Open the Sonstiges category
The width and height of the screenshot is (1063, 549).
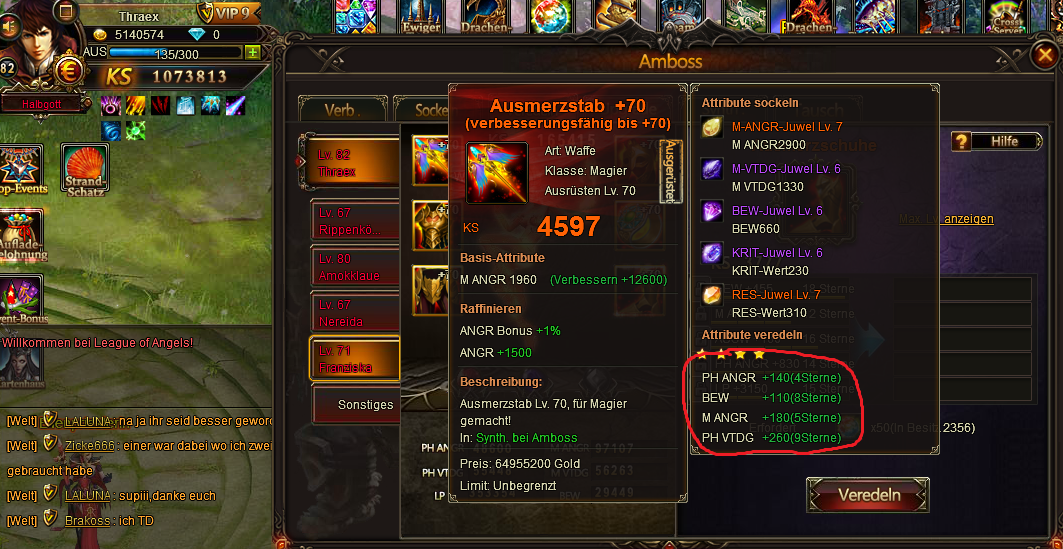coord(356,405)
